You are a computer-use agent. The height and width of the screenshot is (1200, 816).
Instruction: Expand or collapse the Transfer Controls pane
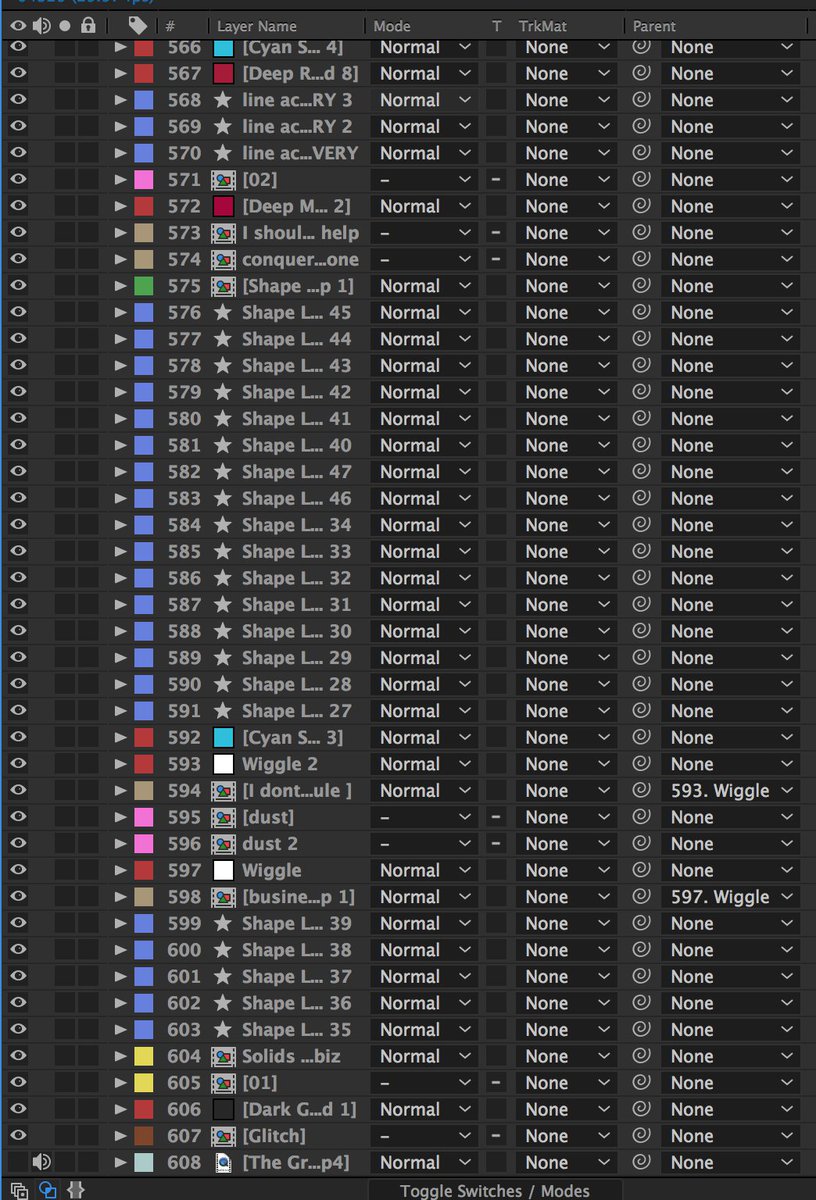47,1190
